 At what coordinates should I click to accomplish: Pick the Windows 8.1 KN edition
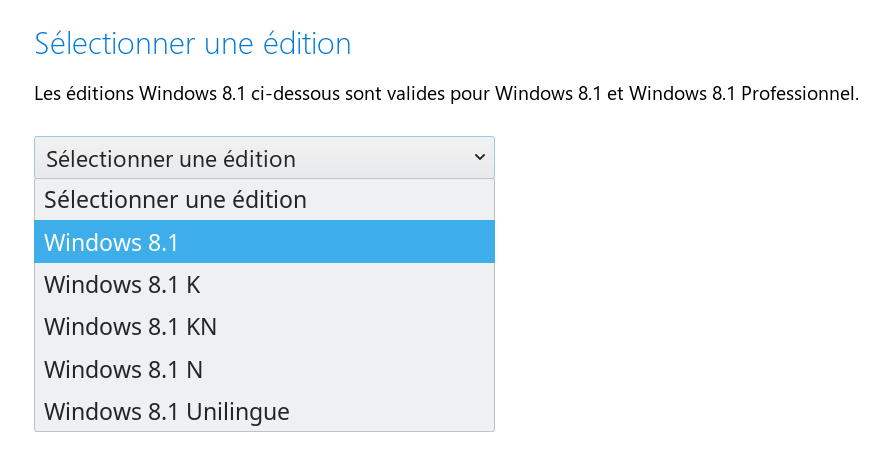tap(264, 326)
